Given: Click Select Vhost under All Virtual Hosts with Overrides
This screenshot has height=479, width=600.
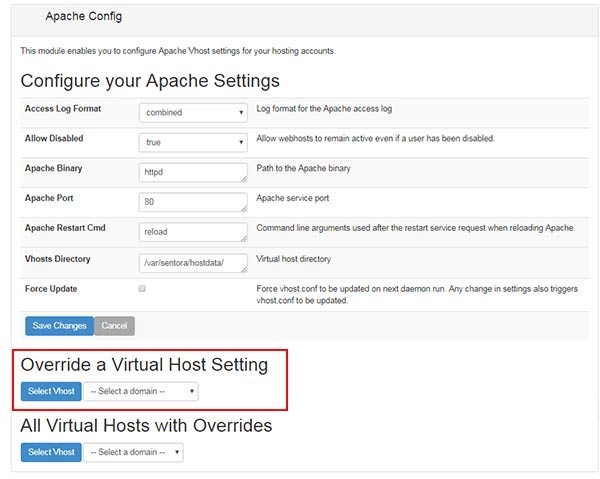Looking at the screenshot, I should pyautogui.click(x=51, y=452).
